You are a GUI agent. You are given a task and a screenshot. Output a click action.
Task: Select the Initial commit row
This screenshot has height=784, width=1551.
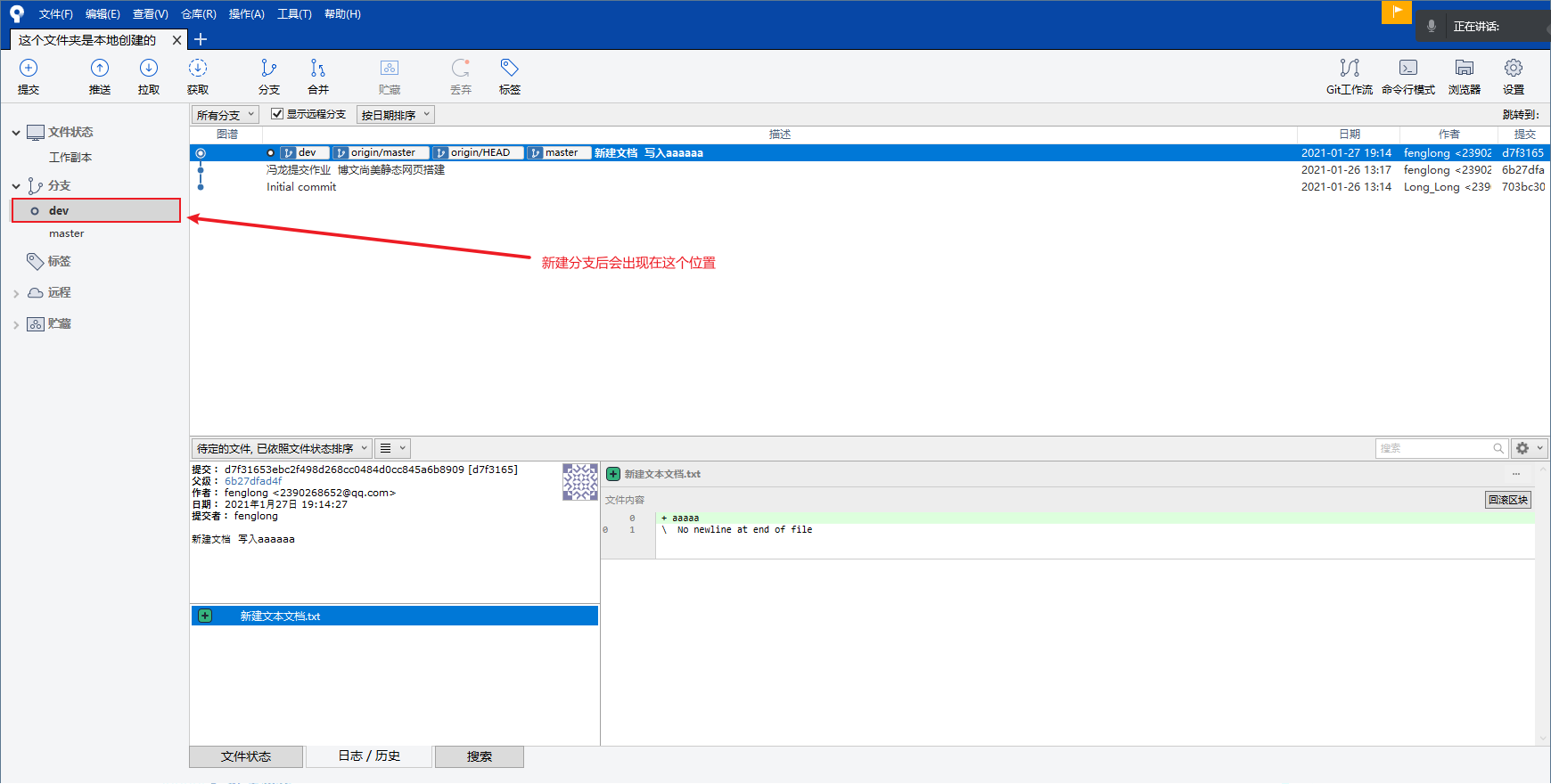(x=301, y=187)
